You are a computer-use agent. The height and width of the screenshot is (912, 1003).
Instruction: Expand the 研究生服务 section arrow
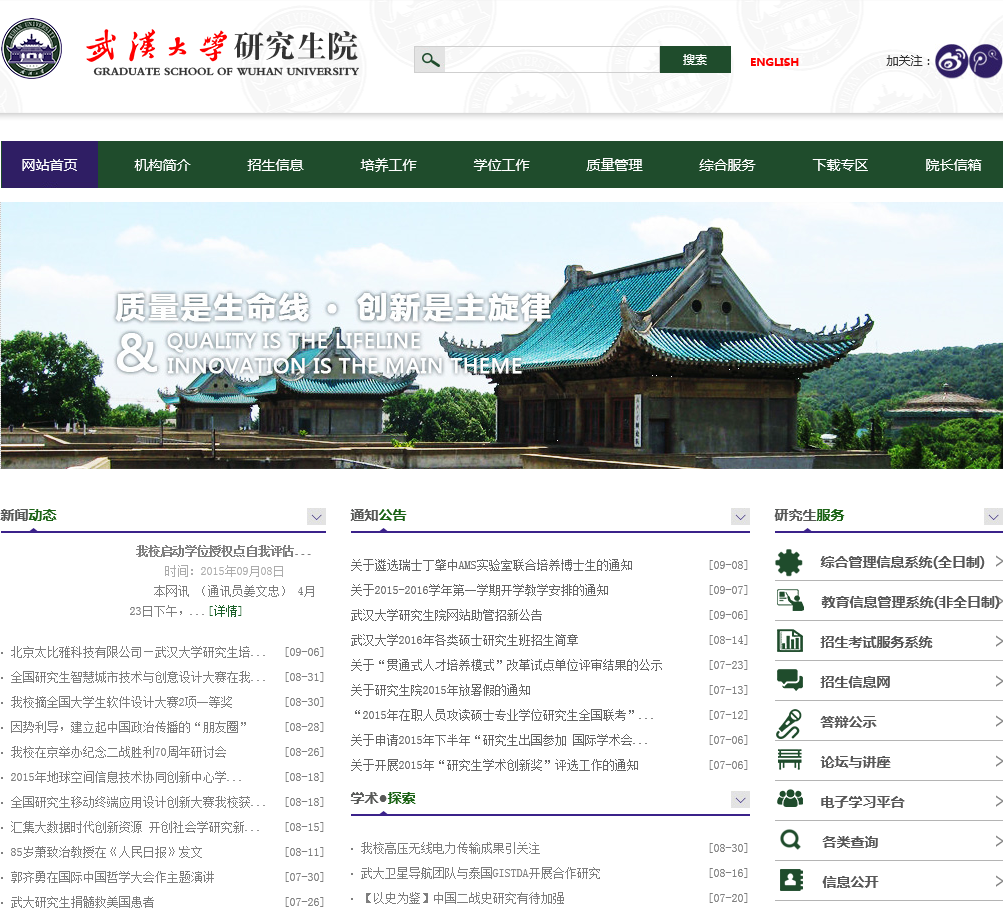tap(993, 516)
